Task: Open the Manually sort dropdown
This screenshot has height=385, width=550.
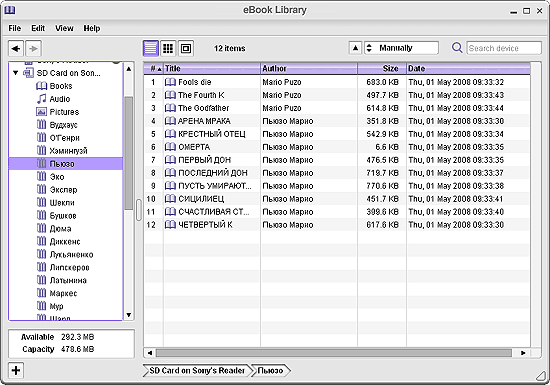Action: coord(401,48)
